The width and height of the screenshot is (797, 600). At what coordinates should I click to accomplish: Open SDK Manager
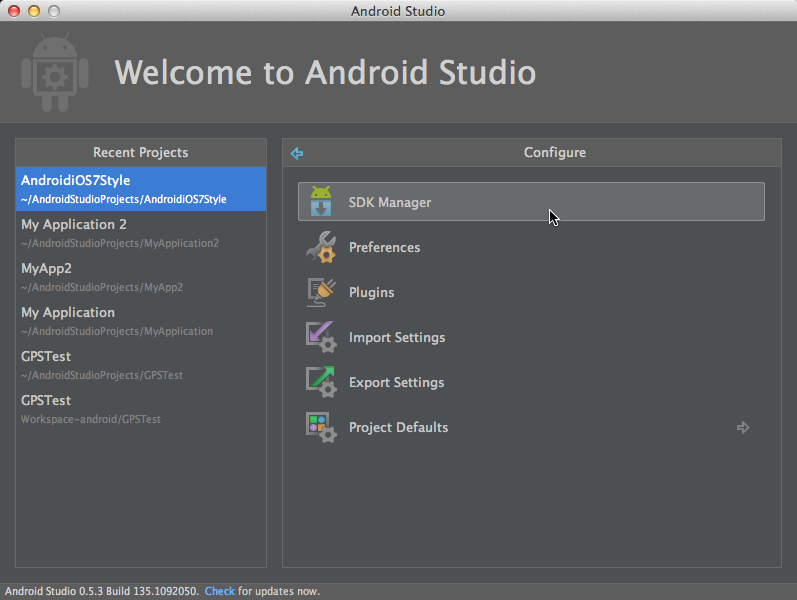pyautogui.click(x=390, y=202)
